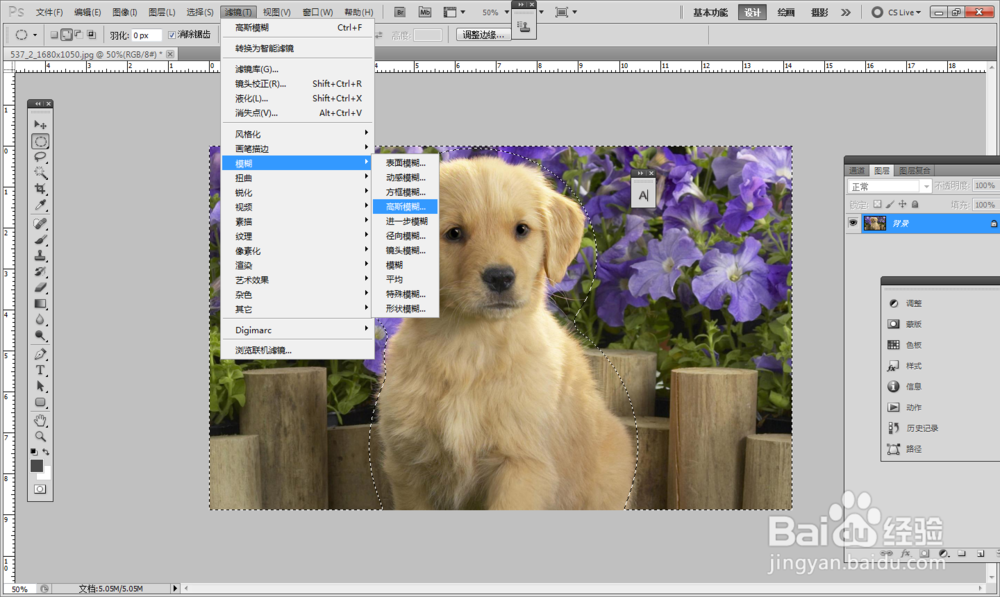Click the 羽化 feather input field
Screen dimensions: 1000x597
click(x=146, y=35)
